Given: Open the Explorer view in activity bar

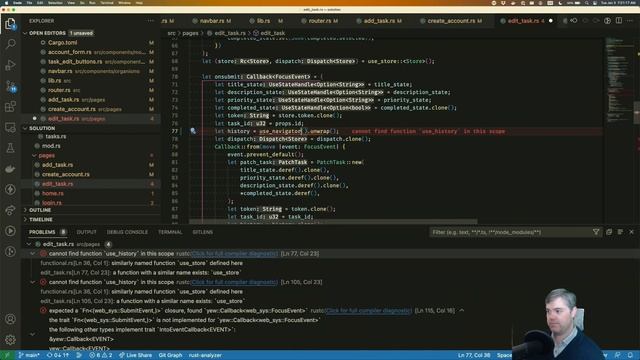Looking at the screenshot, I should pos(10,24).
